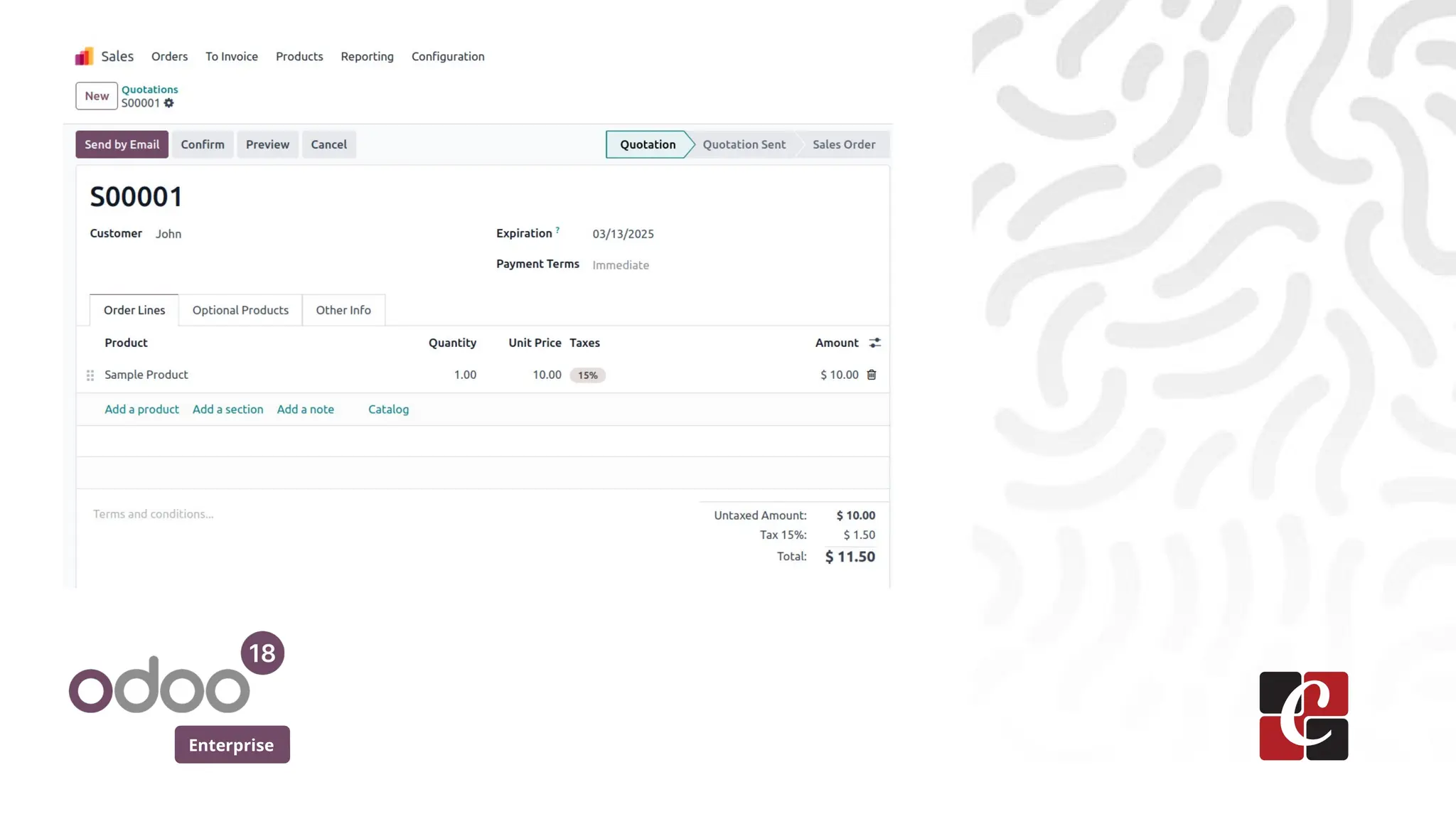Select the Quotation Sent status stage
Viewport: 1456px width, 819px height.
click(x=744, y=144)
